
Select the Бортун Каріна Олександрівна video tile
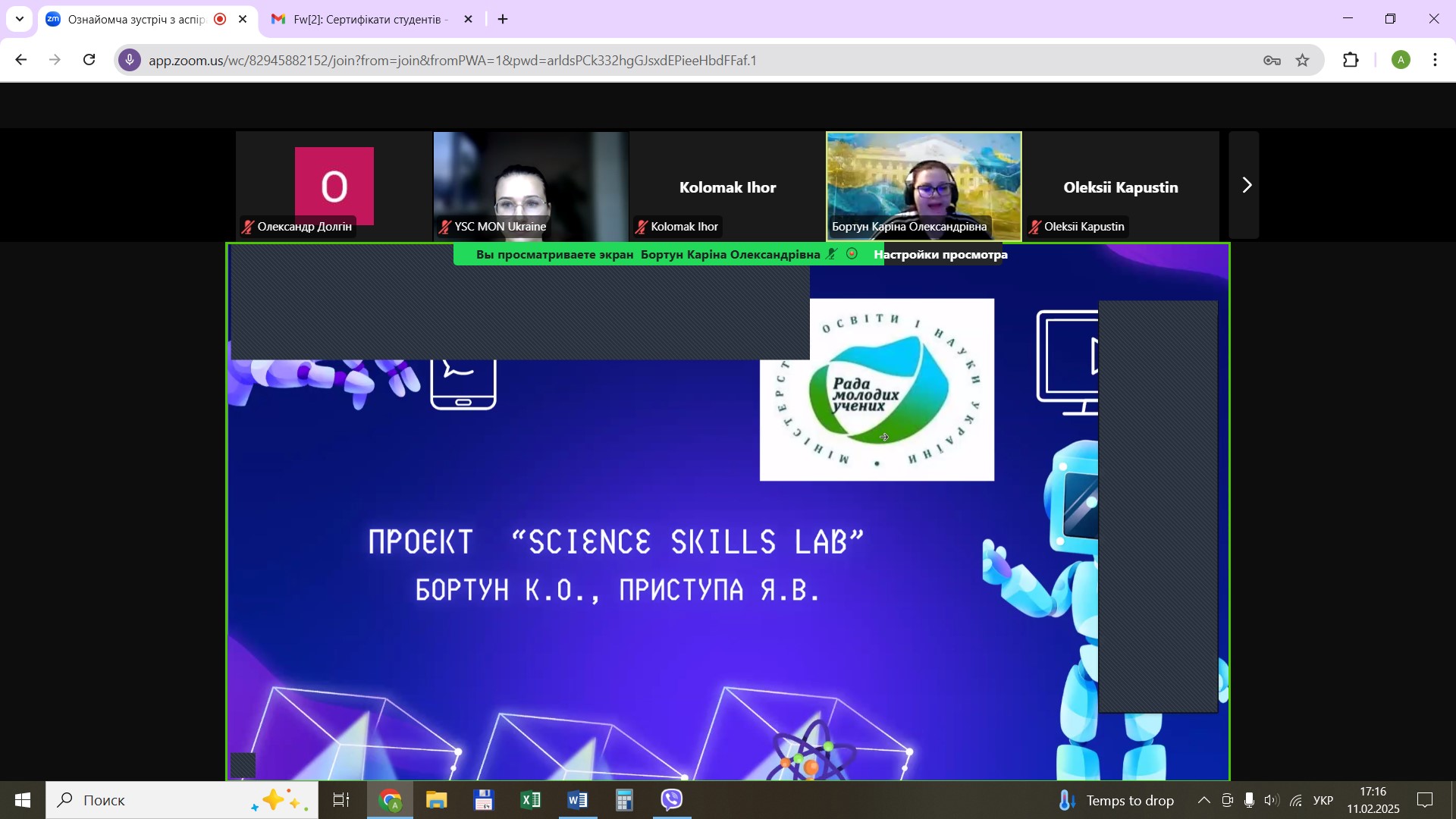pyautogui.click(x=924, y=187)
